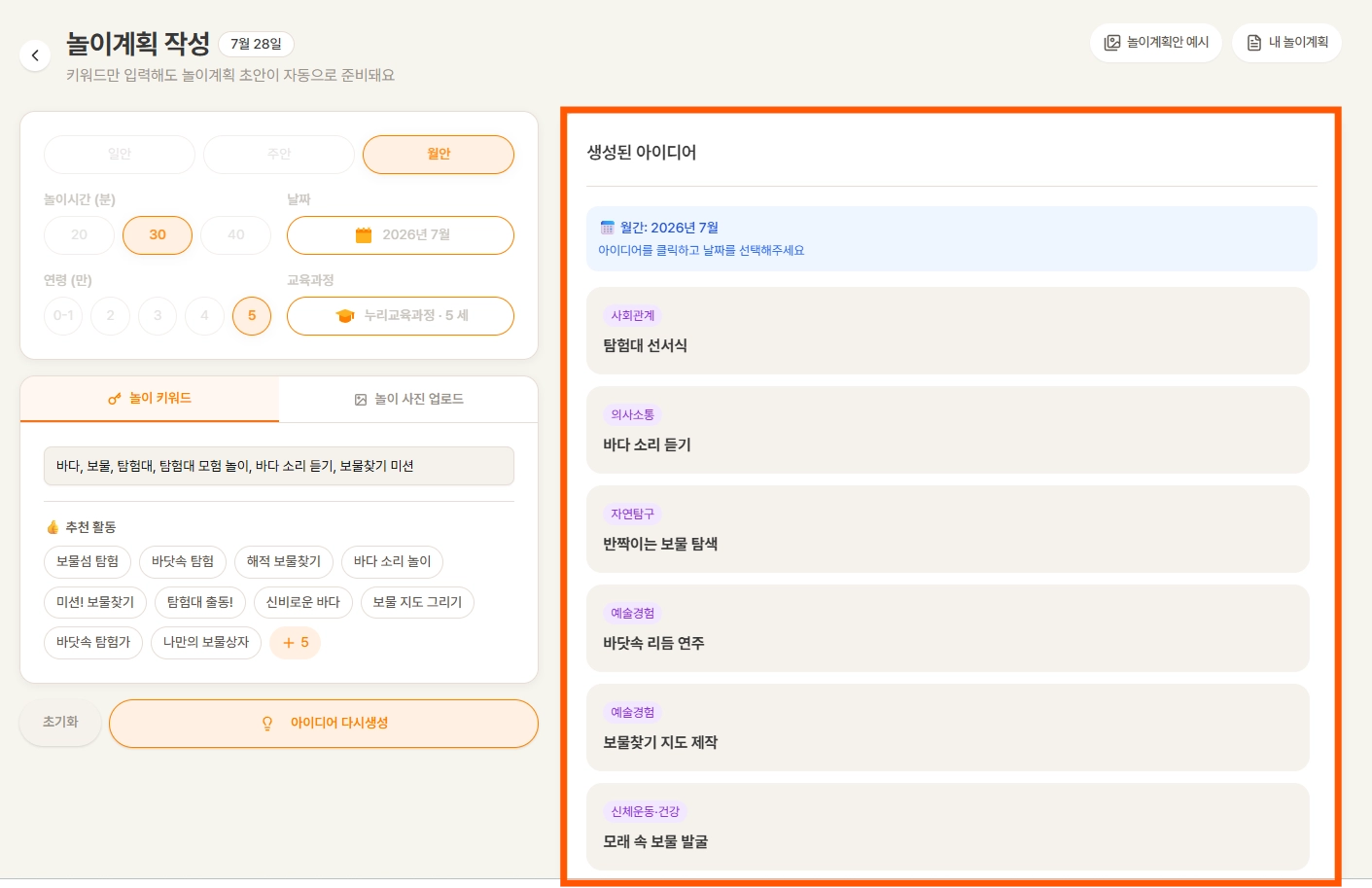Open the 누리교육과정 · 5세 curriculum selector
This screenshot has height=888, width=1372.
(x=401, y=316)
